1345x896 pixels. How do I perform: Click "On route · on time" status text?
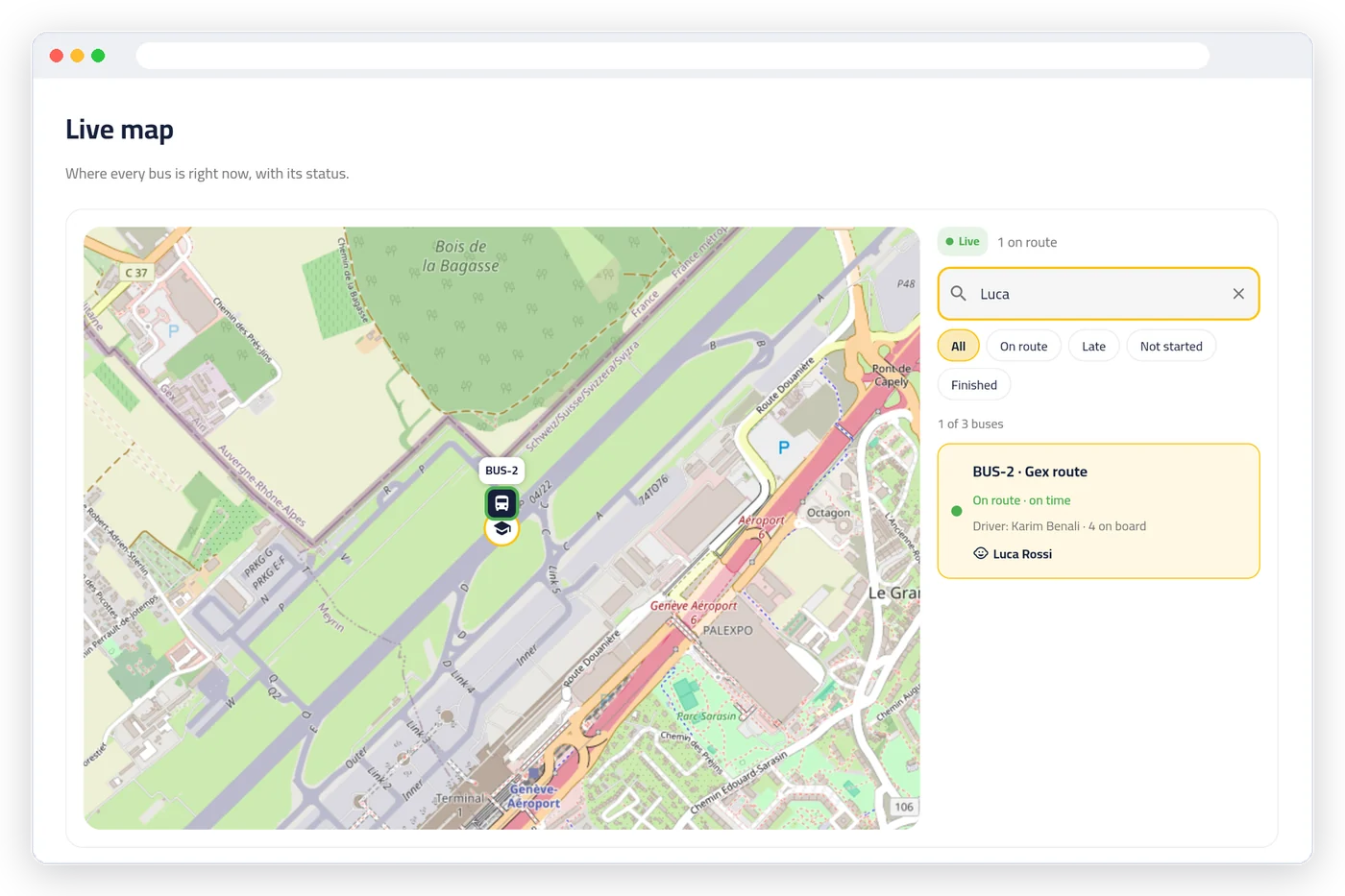1021,500
